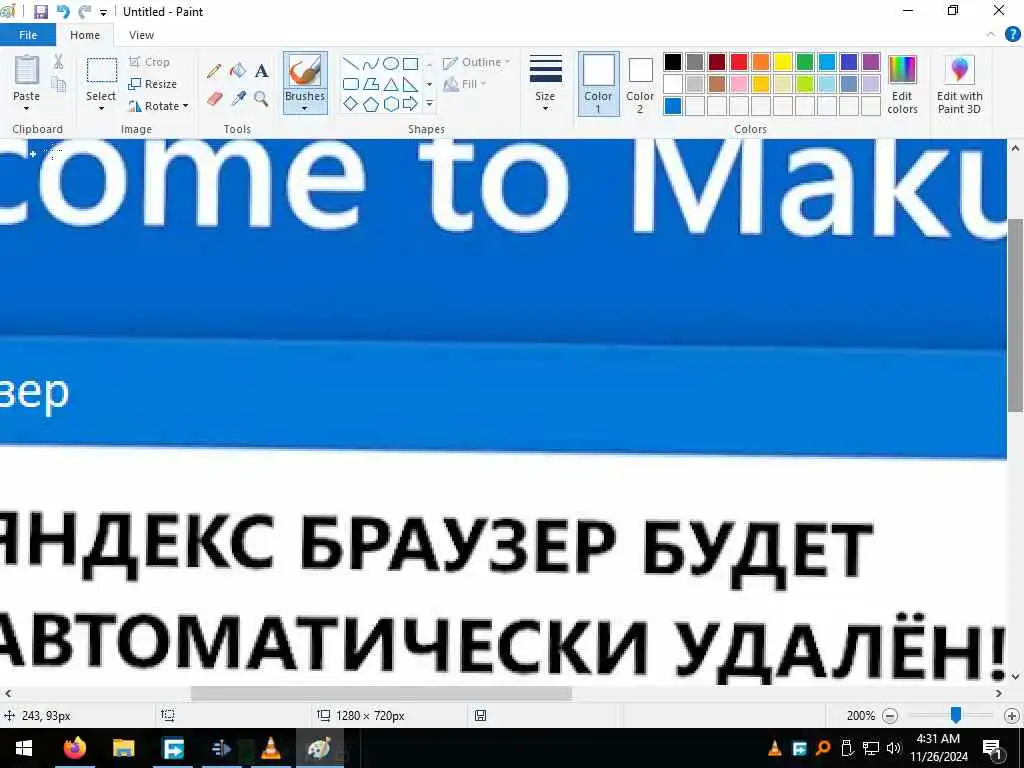Open the Brushes dropdown arrow
This screenshot has height=768, width=1024.
pyautogui.click(x=305, y=108)
